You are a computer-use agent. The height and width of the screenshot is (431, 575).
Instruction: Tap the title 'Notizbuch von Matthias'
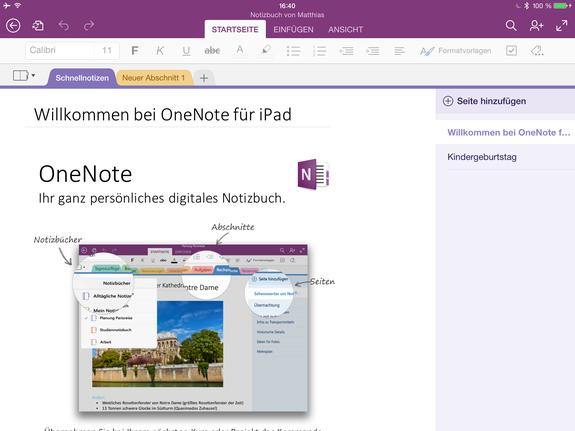(287, 15)
